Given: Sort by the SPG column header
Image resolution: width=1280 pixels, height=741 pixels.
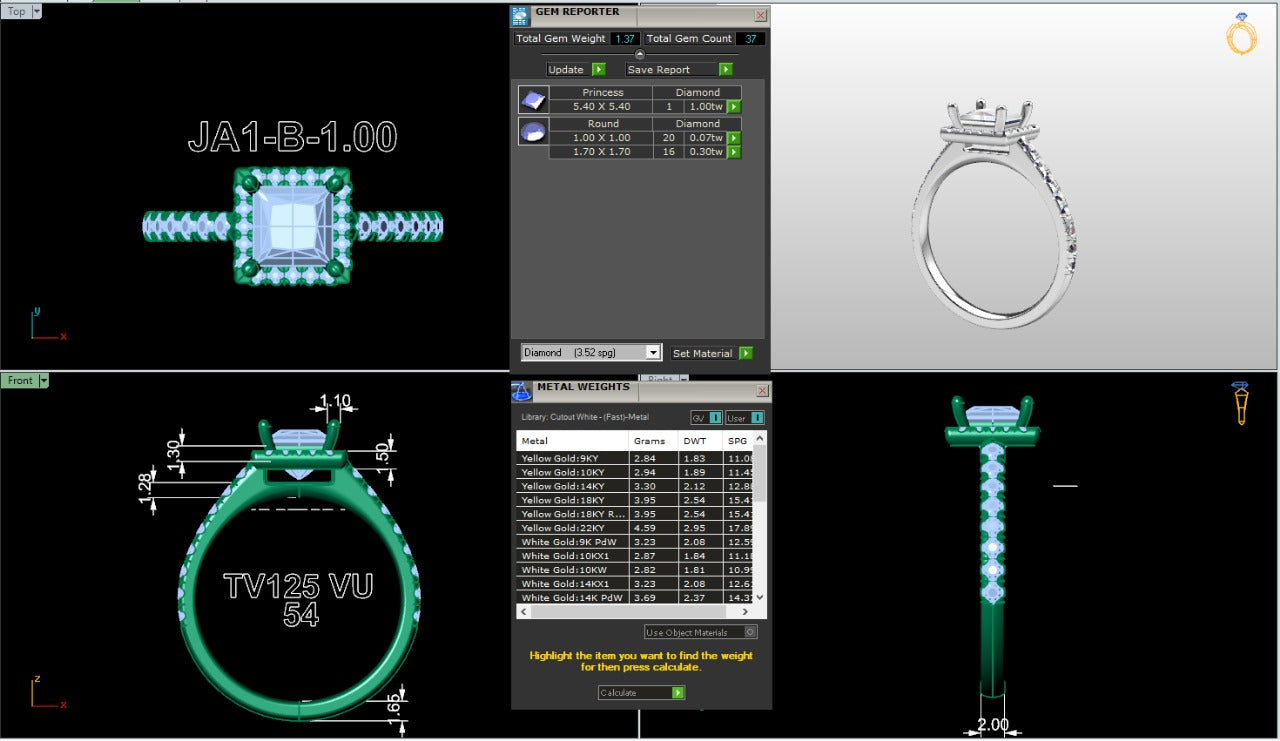Looking at the screenshot, I should point(737,441).
